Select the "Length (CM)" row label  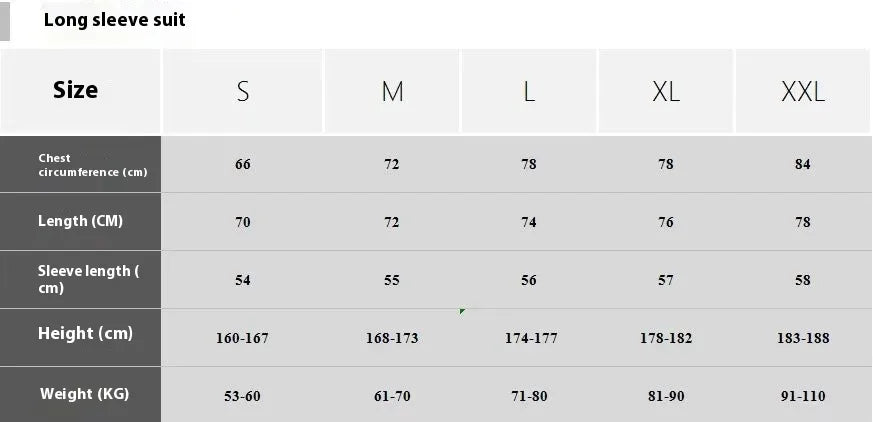[x=80, y=221]
